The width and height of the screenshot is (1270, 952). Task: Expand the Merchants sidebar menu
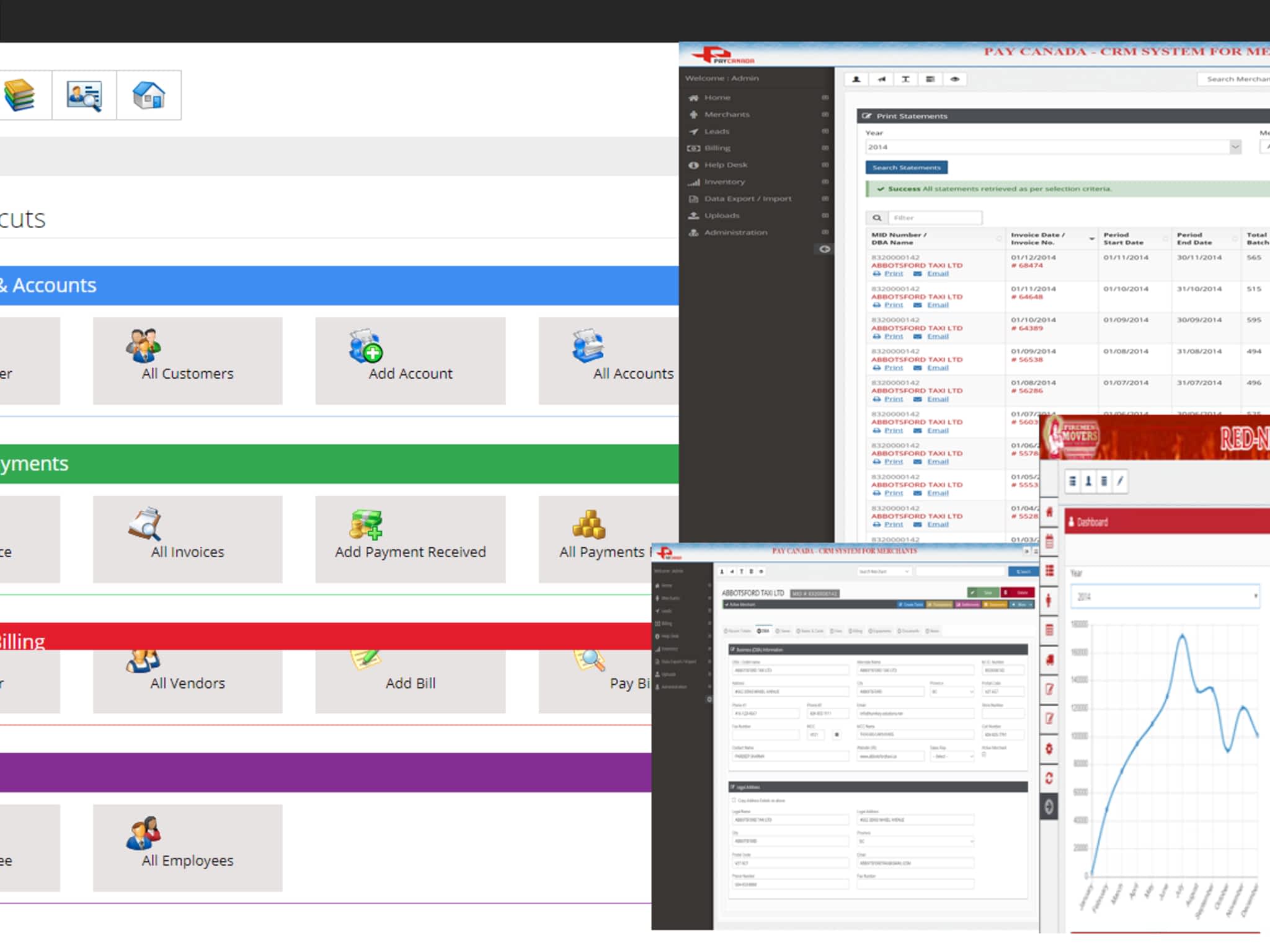[727, 114]
